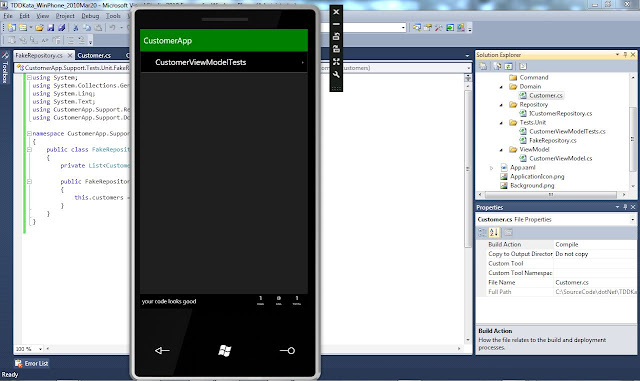
Task: Collapse the using directives region
Action: (x=29, y=77)
